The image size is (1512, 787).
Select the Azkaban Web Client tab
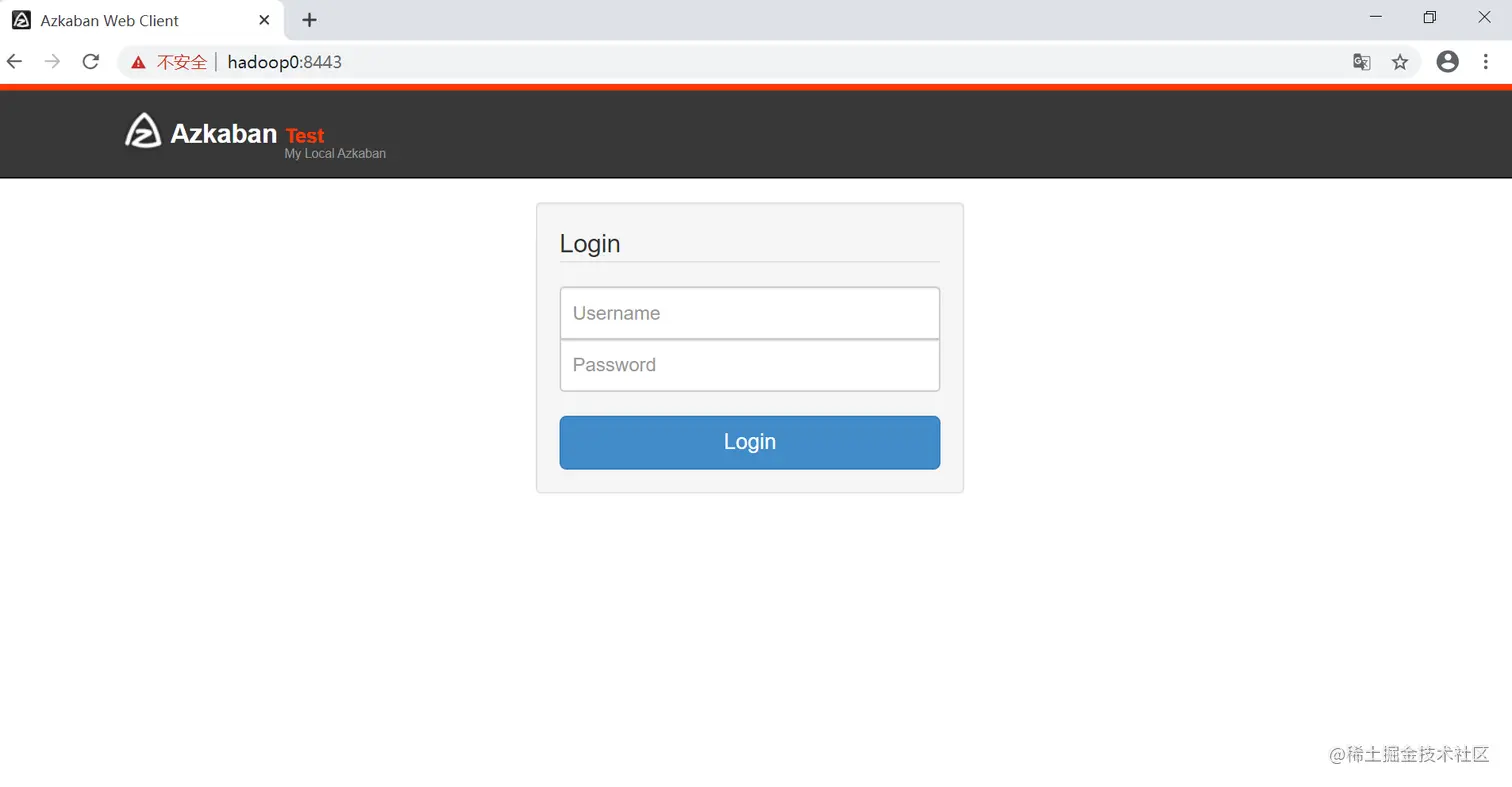point(142,20)
